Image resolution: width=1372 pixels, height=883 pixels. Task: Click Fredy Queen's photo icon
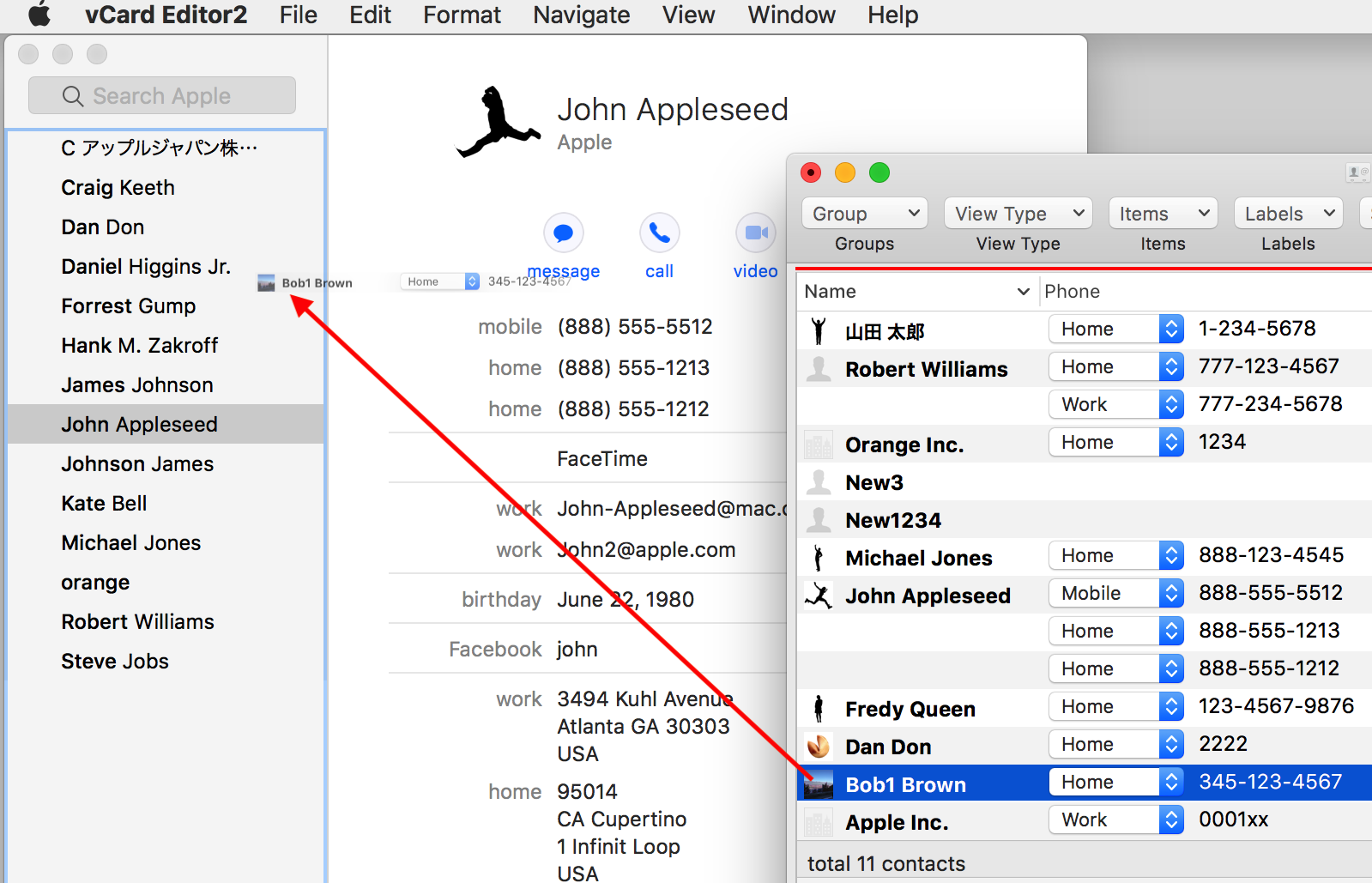click(819, 708)
